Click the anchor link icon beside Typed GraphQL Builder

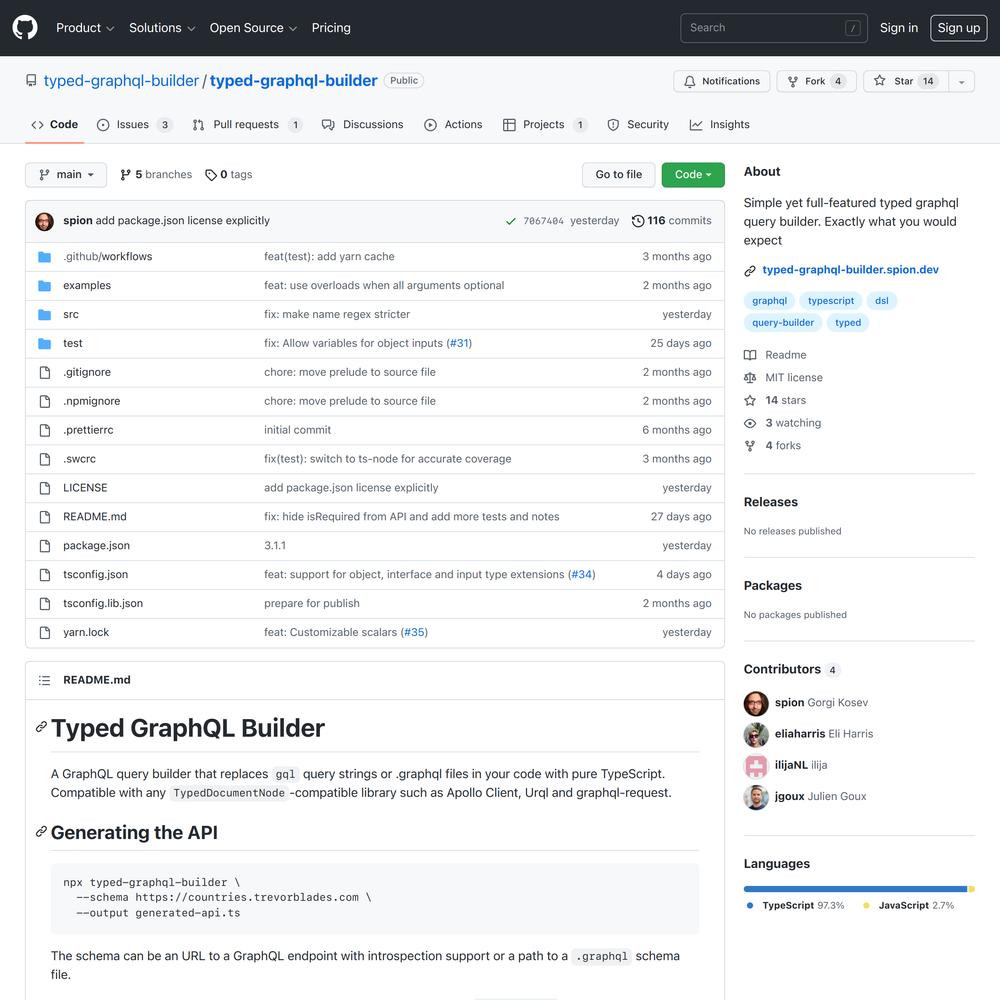click(x=41, y=726)
